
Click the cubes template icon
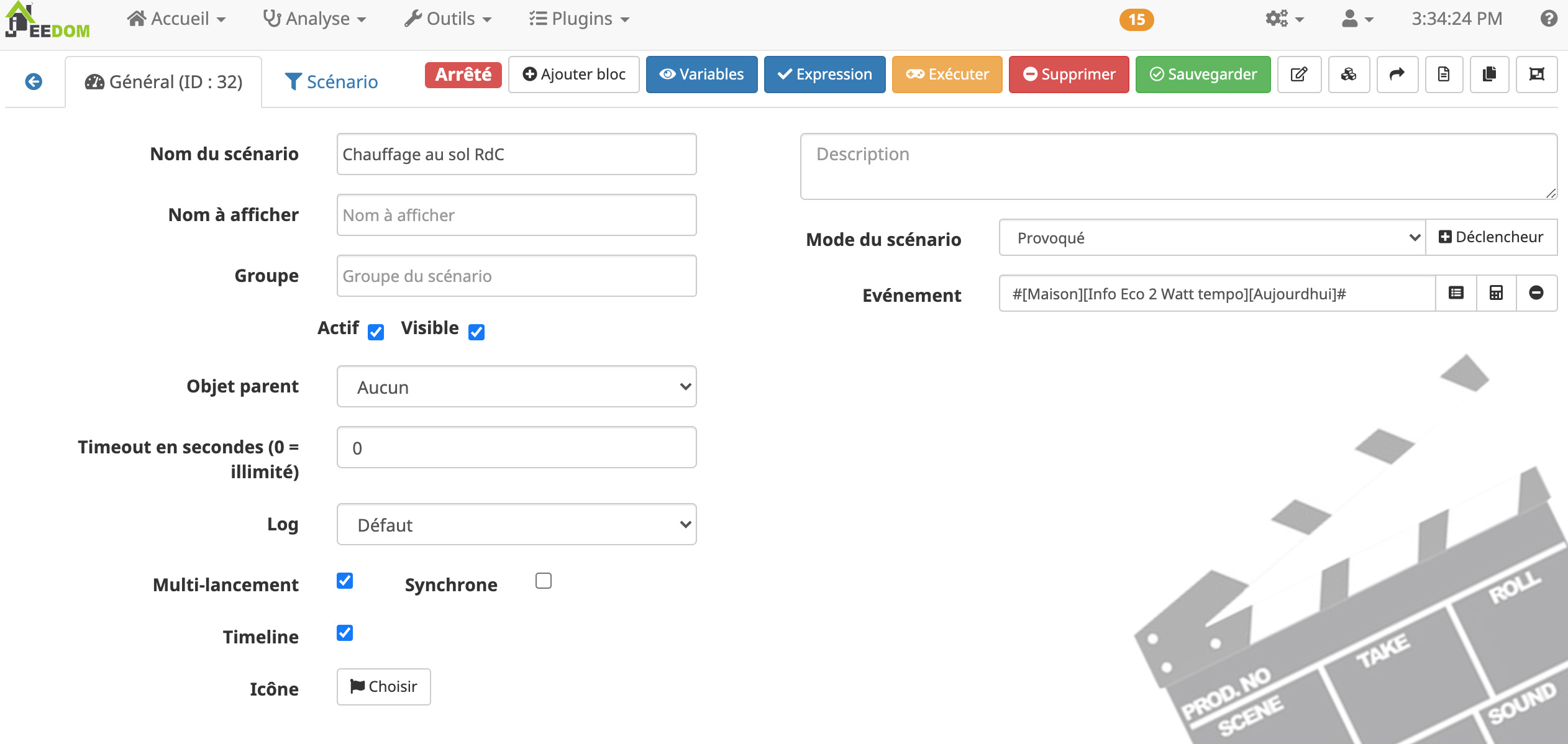tap(1349, 75)
